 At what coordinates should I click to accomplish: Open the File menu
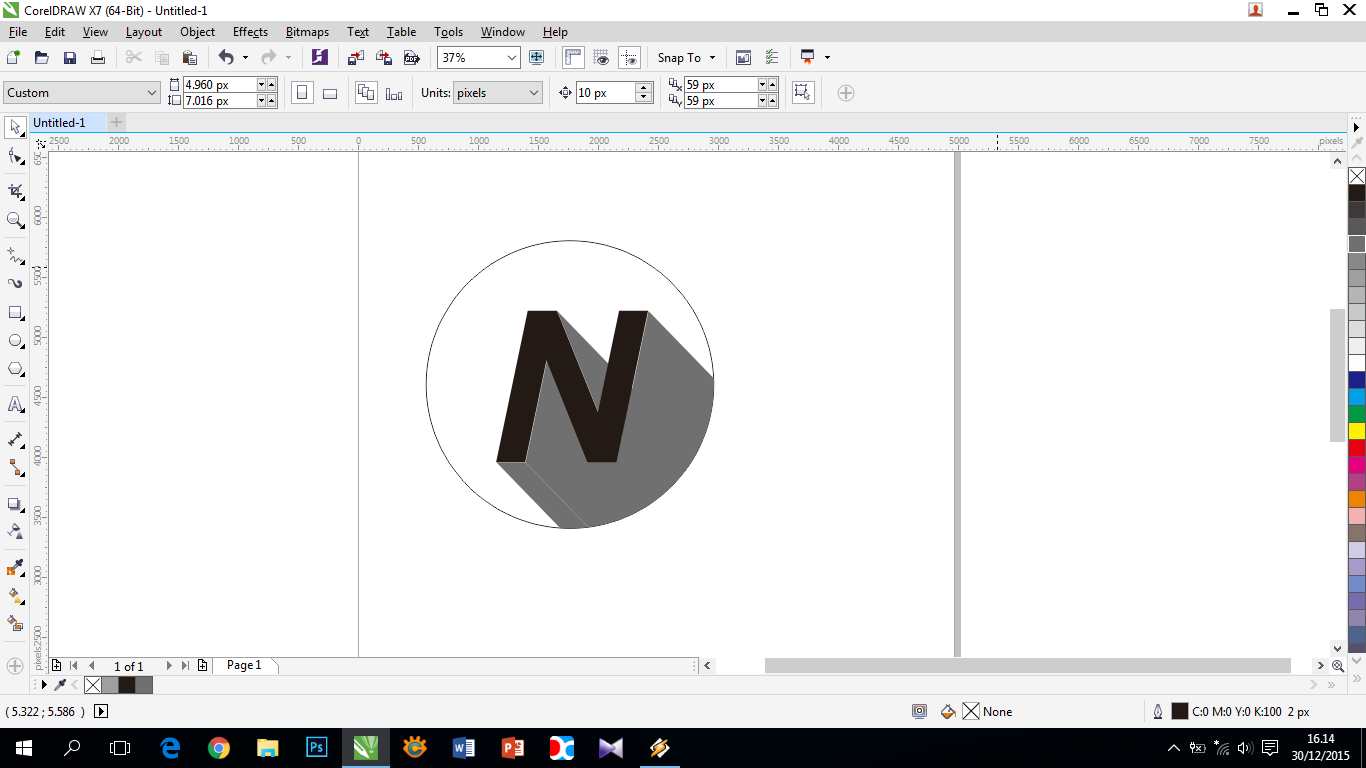click(17, 32)
